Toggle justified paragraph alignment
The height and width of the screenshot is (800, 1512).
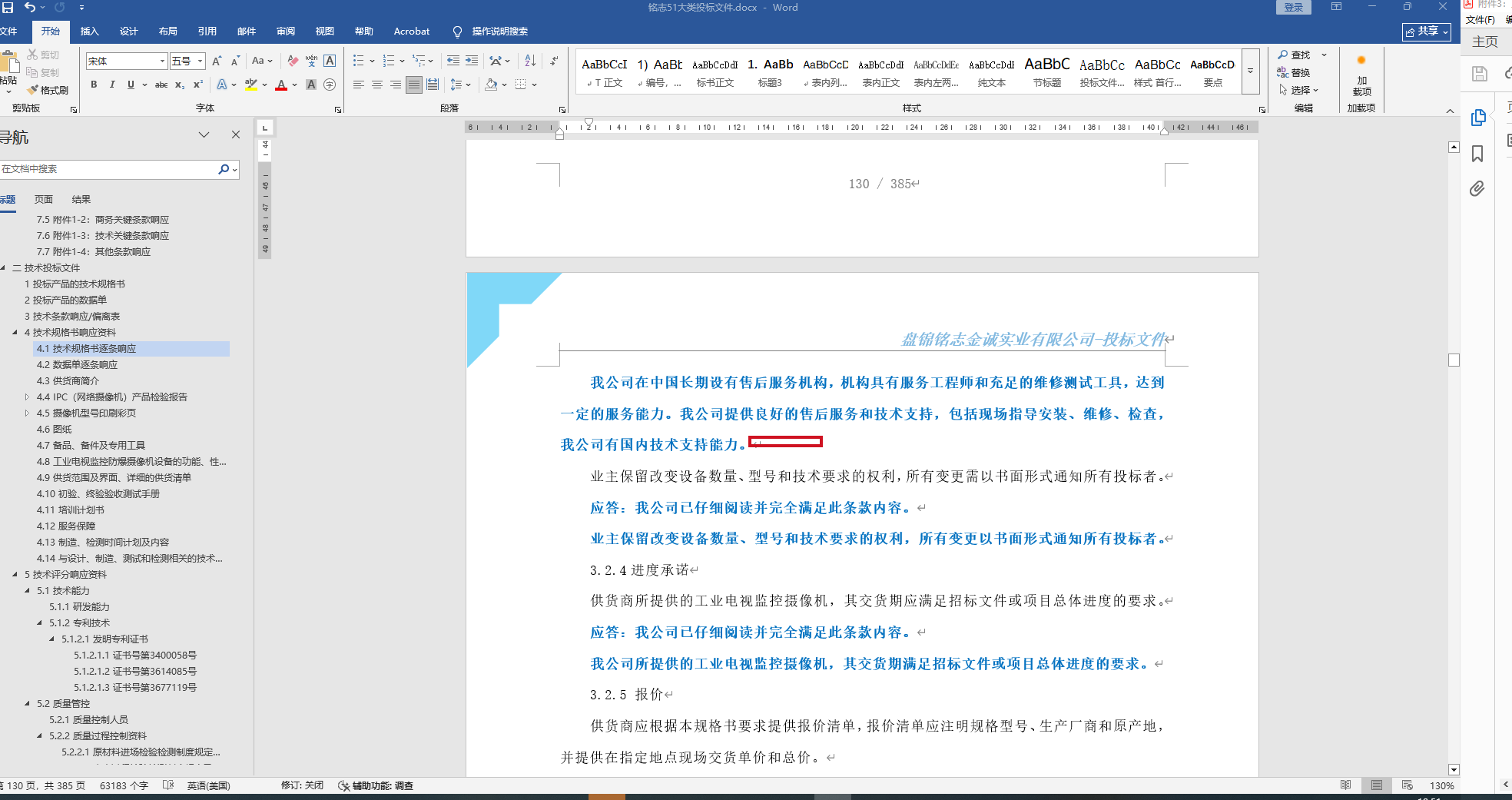click(414, 85)
